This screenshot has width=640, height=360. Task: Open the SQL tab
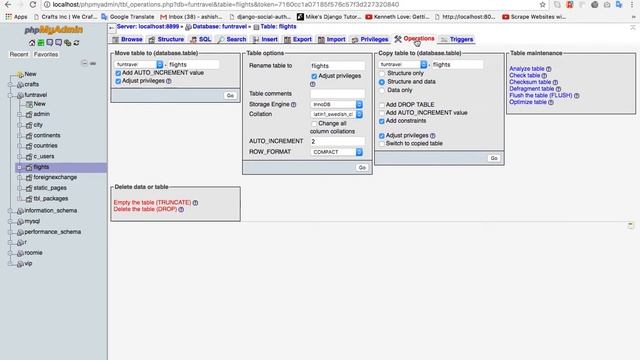201,40
